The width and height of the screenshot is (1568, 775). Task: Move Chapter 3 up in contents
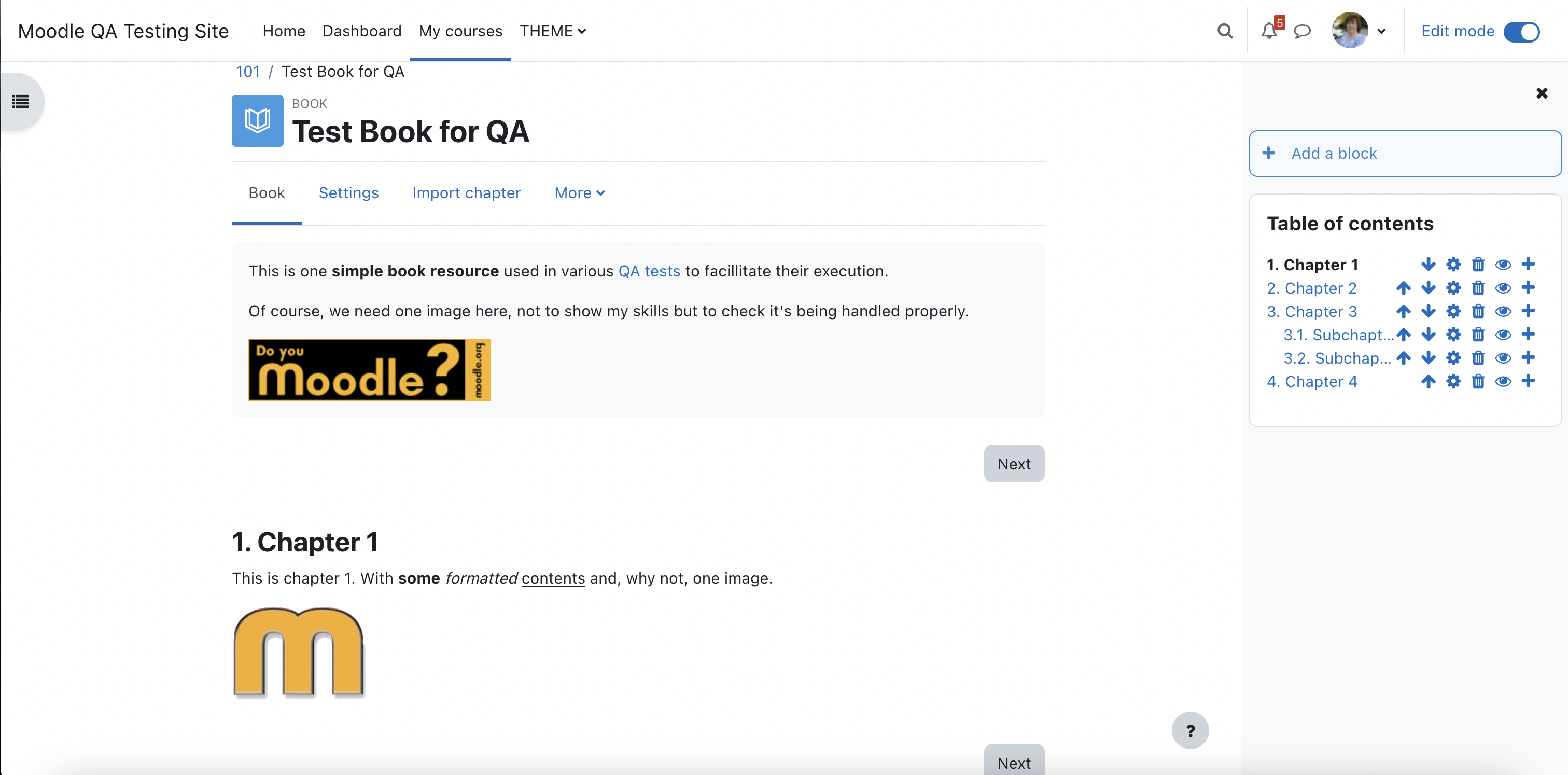pos(1403,311)
